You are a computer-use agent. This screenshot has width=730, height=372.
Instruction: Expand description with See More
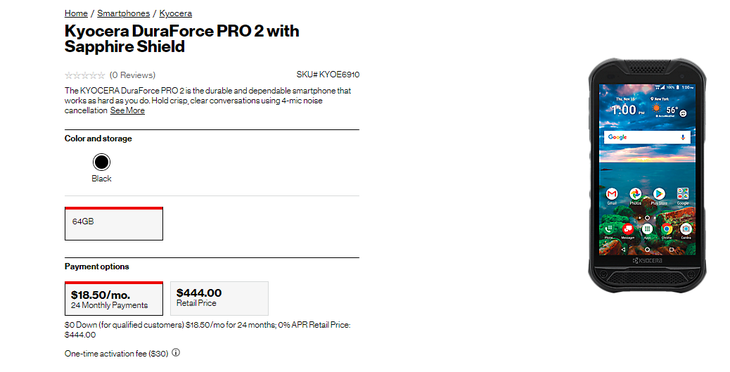(127, 110)
